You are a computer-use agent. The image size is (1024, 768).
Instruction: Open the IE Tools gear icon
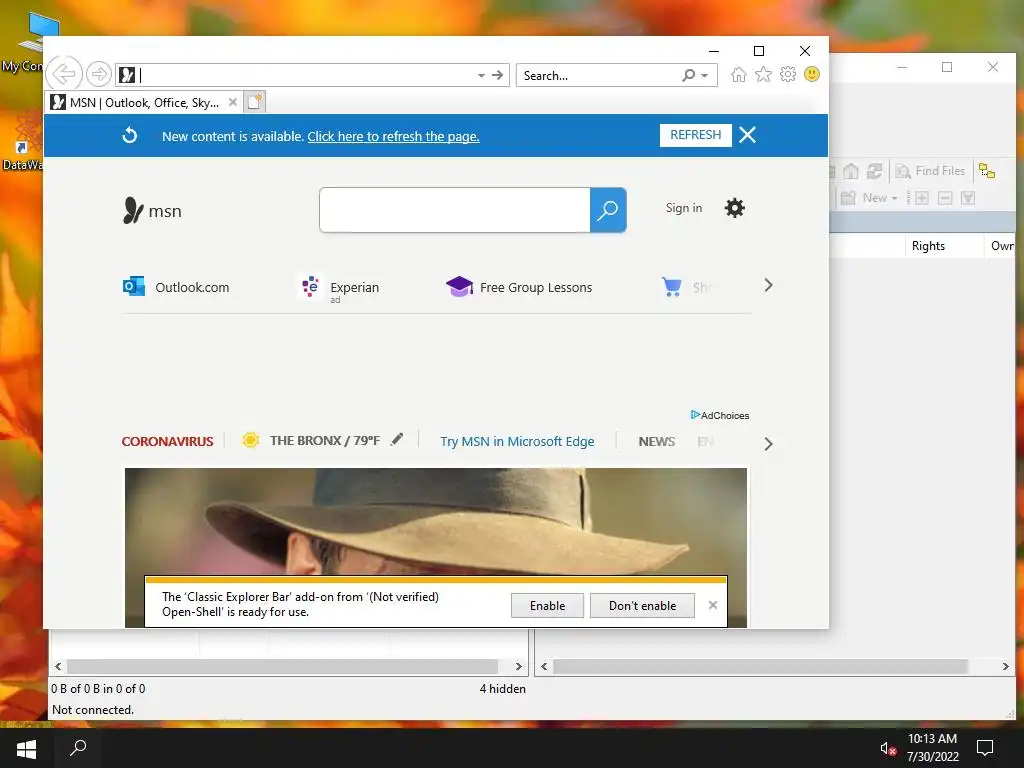788,74
